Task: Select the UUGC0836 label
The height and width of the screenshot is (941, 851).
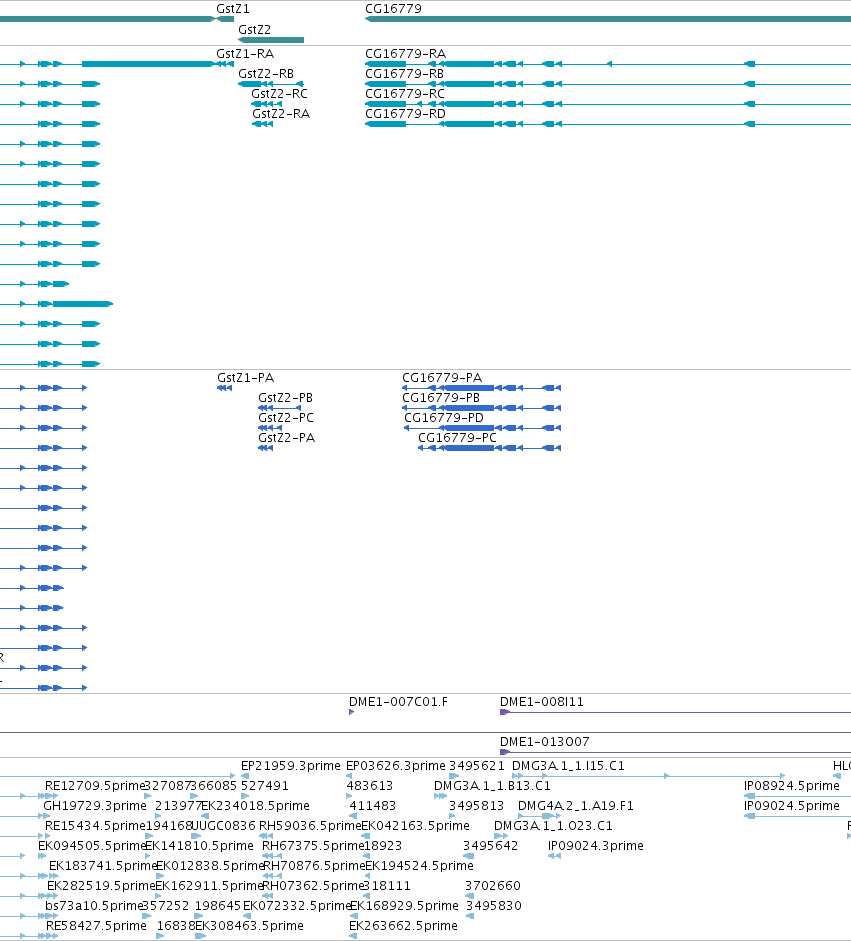Action: click(223, 826)
